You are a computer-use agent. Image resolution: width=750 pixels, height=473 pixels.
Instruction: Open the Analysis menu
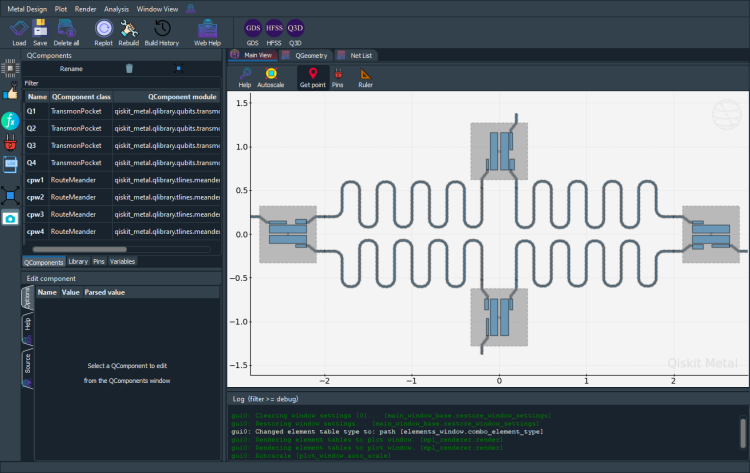116,9
